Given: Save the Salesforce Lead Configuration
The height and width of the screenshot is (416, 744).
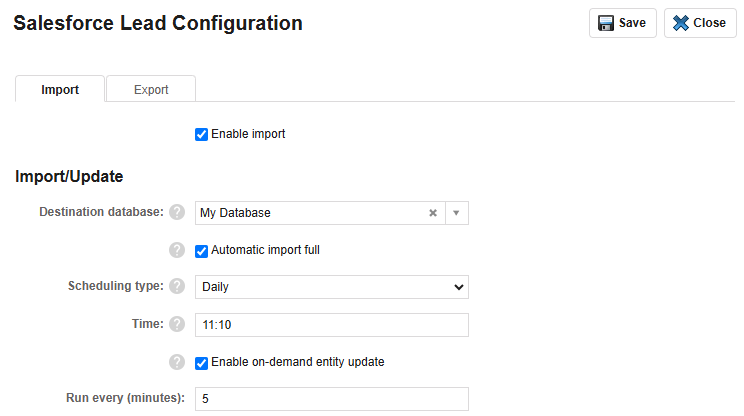Looking at the screenshot, I should 623,23.
